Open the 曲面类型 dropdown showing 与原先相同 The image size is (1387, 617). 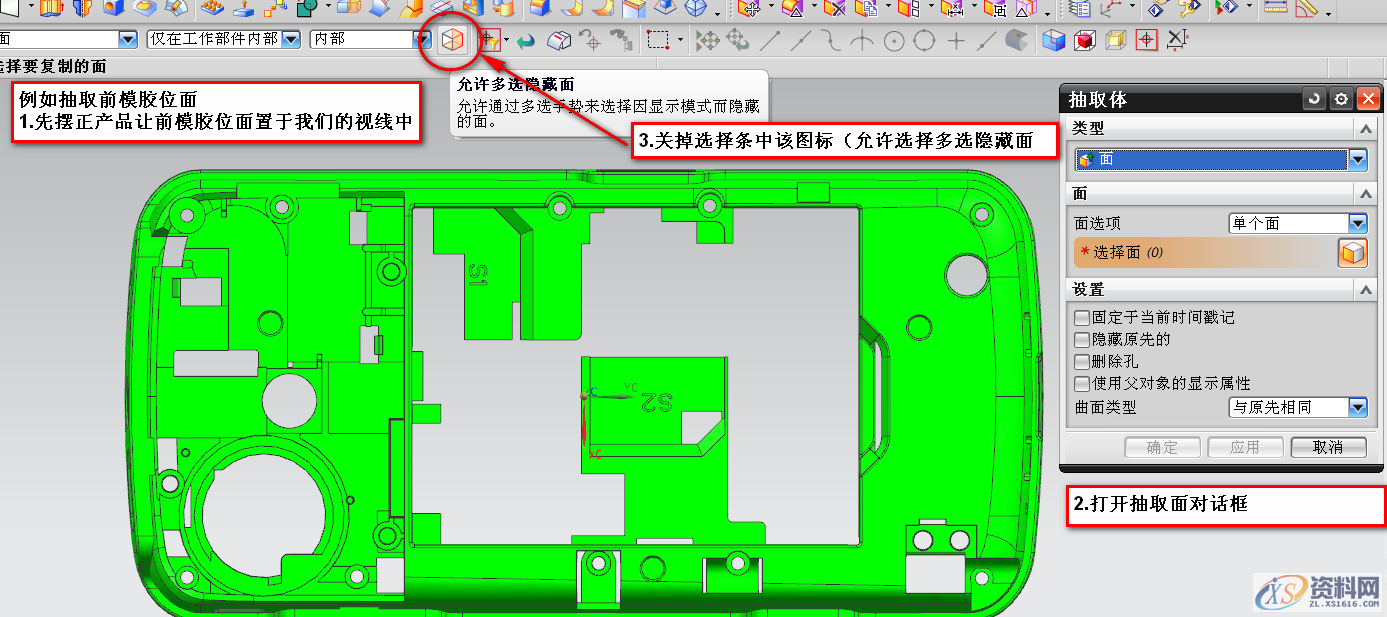pyautogui.click(x=1358, y=408)
